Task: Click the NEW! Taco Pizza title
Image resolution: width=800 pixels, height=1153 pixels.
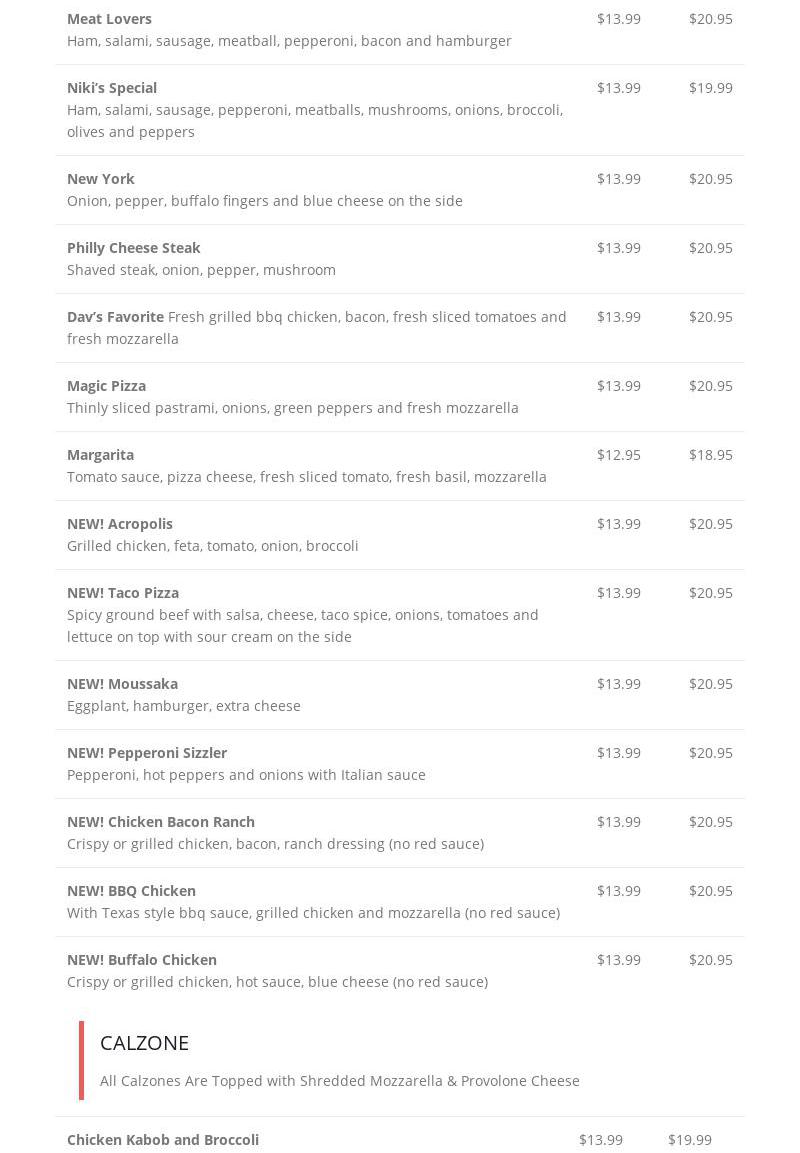Action: [x=123, y=593]
